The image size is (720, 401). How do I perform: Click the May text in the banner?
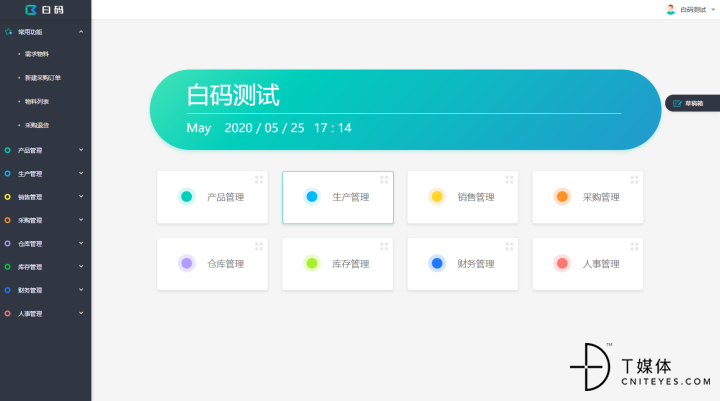tap(198, 128)
